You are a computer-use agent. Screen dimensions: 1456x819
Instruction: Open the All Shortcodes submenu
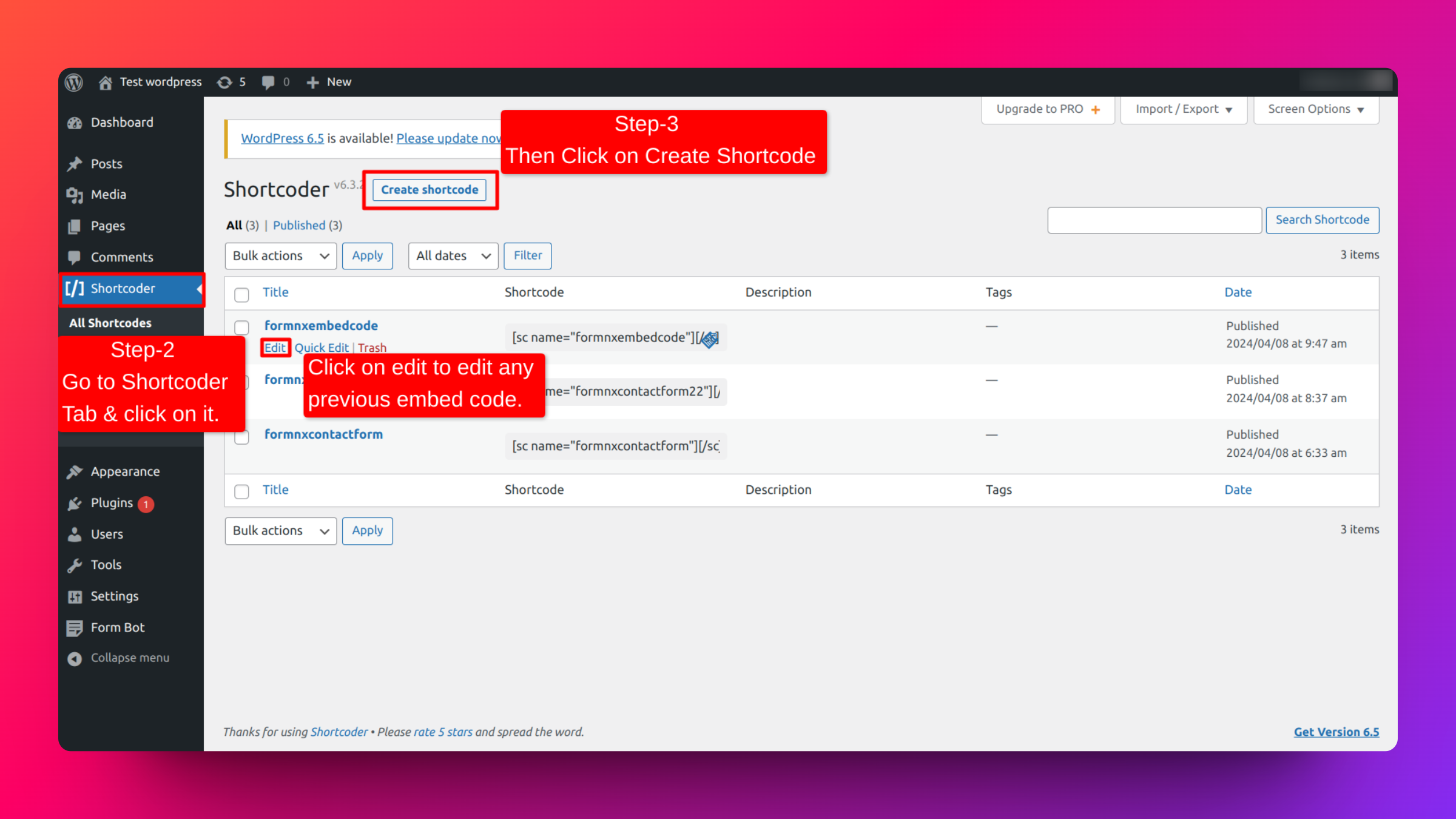(x=110, y=323)
